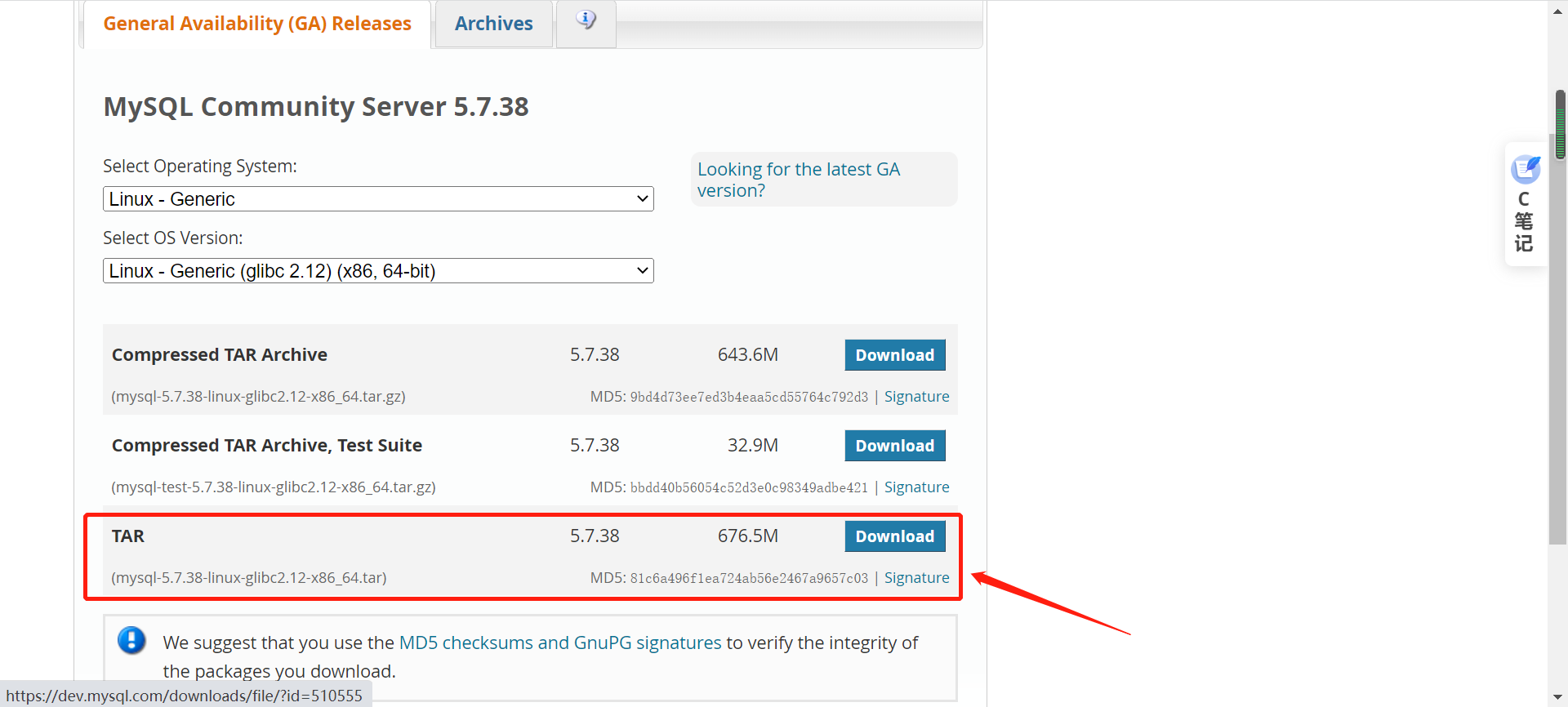The height and width of the screenshot is (707, 1568).
Task: Expand the Select Operating System dropdown
Action: tap(378, 199)
